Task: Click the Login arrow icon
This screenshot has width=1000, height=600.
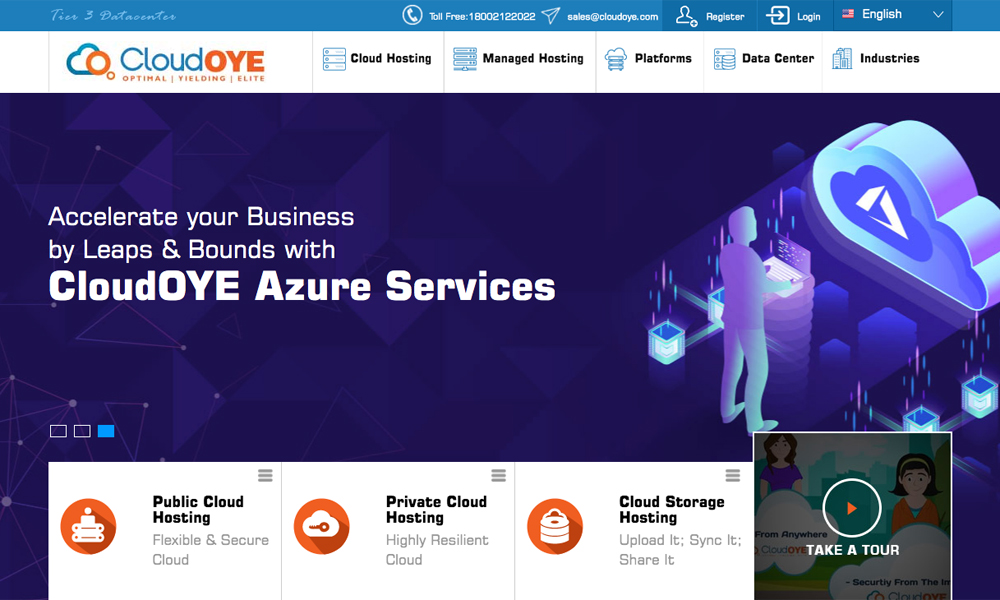Action: pos(778,15)
